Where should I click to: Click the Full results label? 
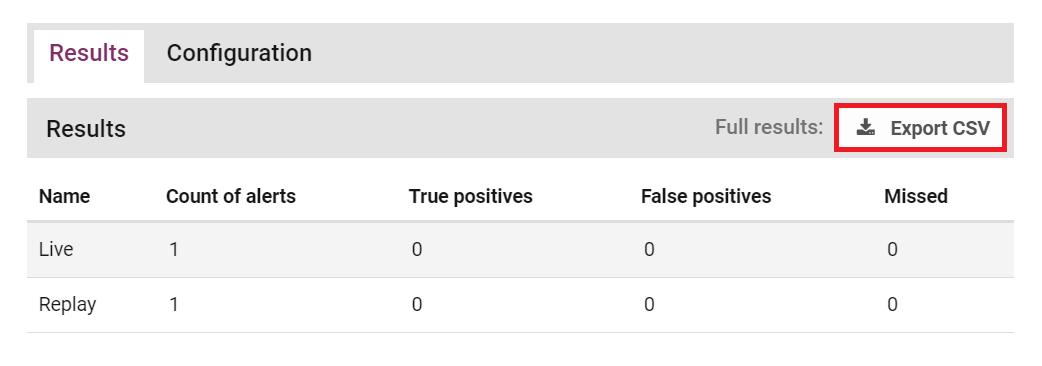pyautogui.click(x=769, y=127)
